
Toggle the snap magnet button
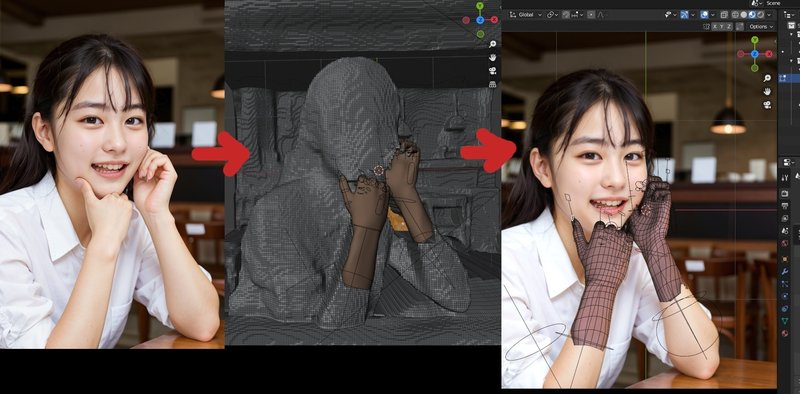tap(566, 14)
